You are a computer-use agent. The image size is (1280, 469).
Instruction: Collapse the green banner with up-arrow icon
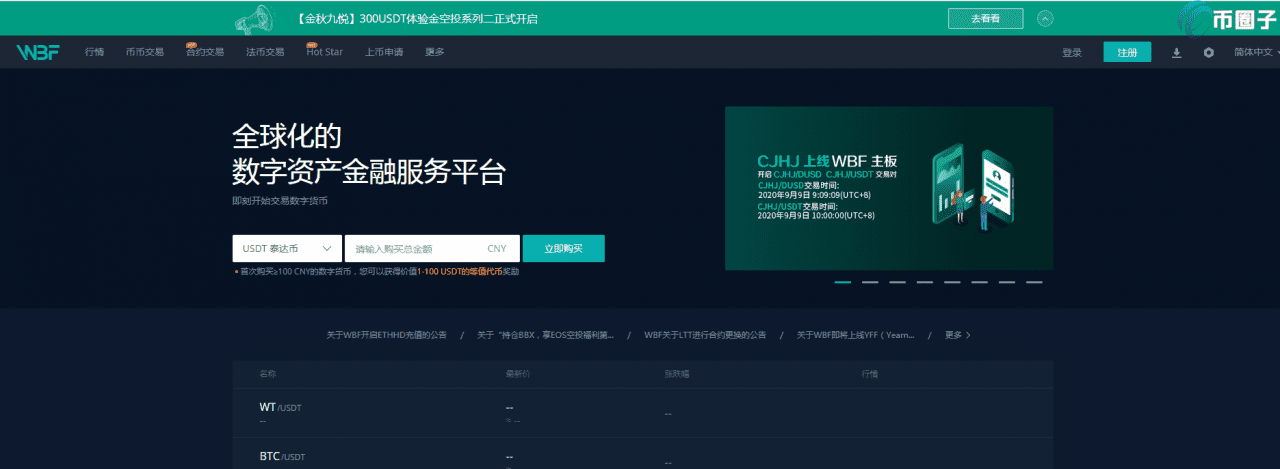click(x=1045, y=18)
